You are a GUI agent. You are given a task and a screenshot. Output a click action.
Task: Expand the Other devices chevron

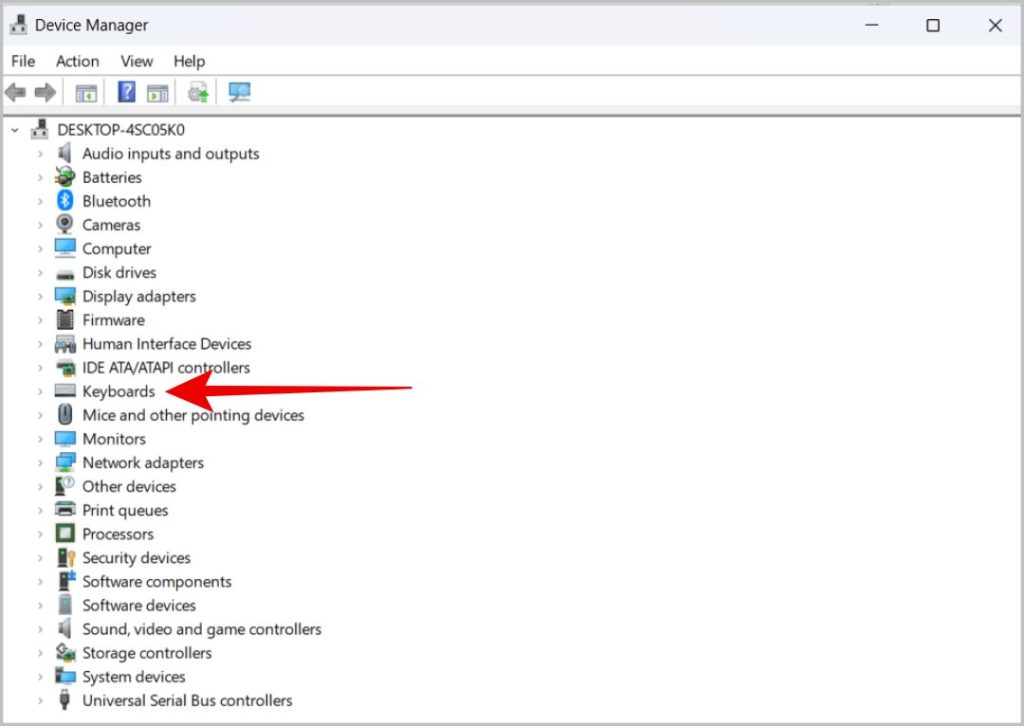pyautogui.click(x=40, y=486)
